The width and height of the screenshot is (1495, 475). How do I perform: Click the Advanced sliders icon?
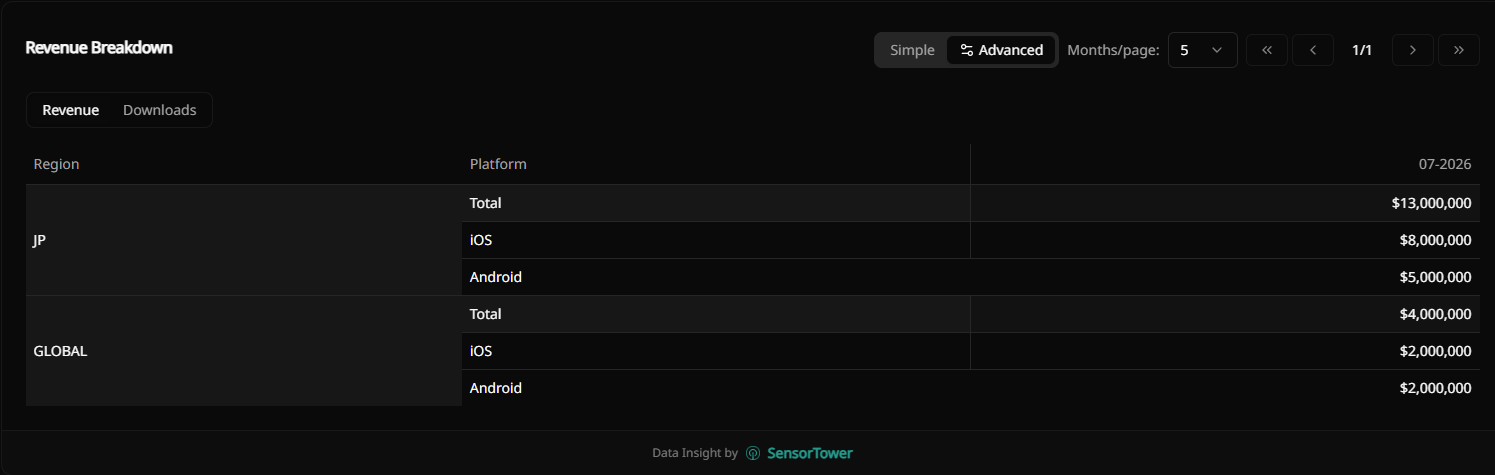point(966,50)
